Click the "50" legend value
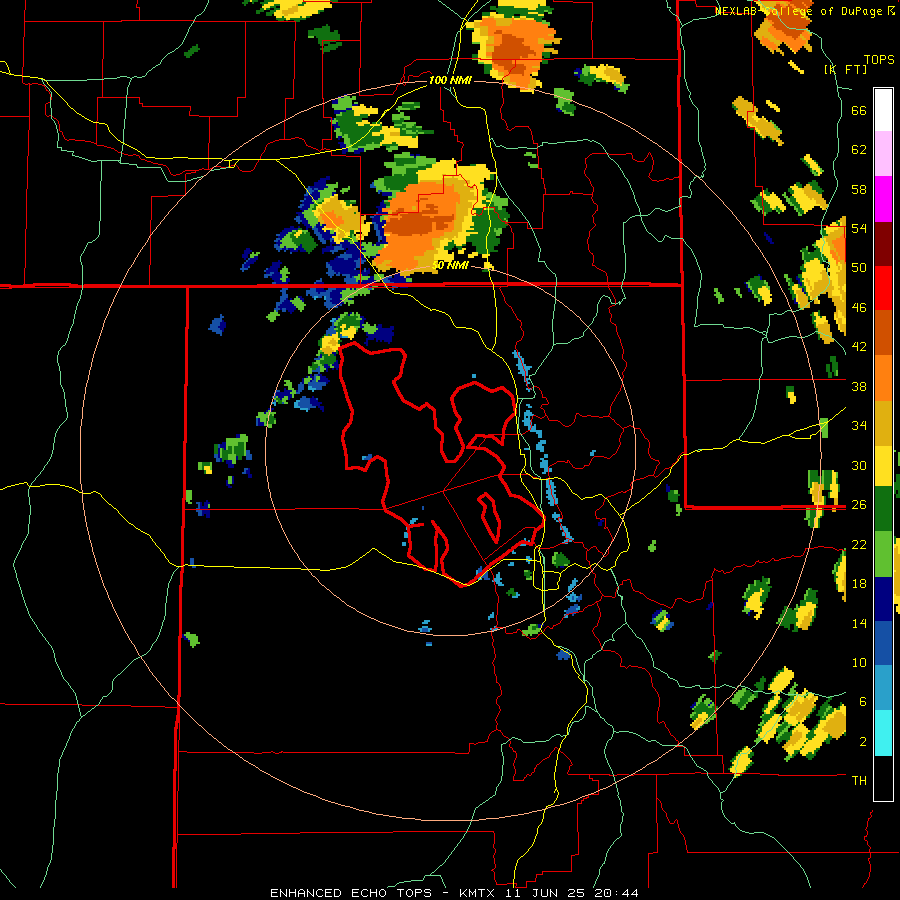 [859, 268]
